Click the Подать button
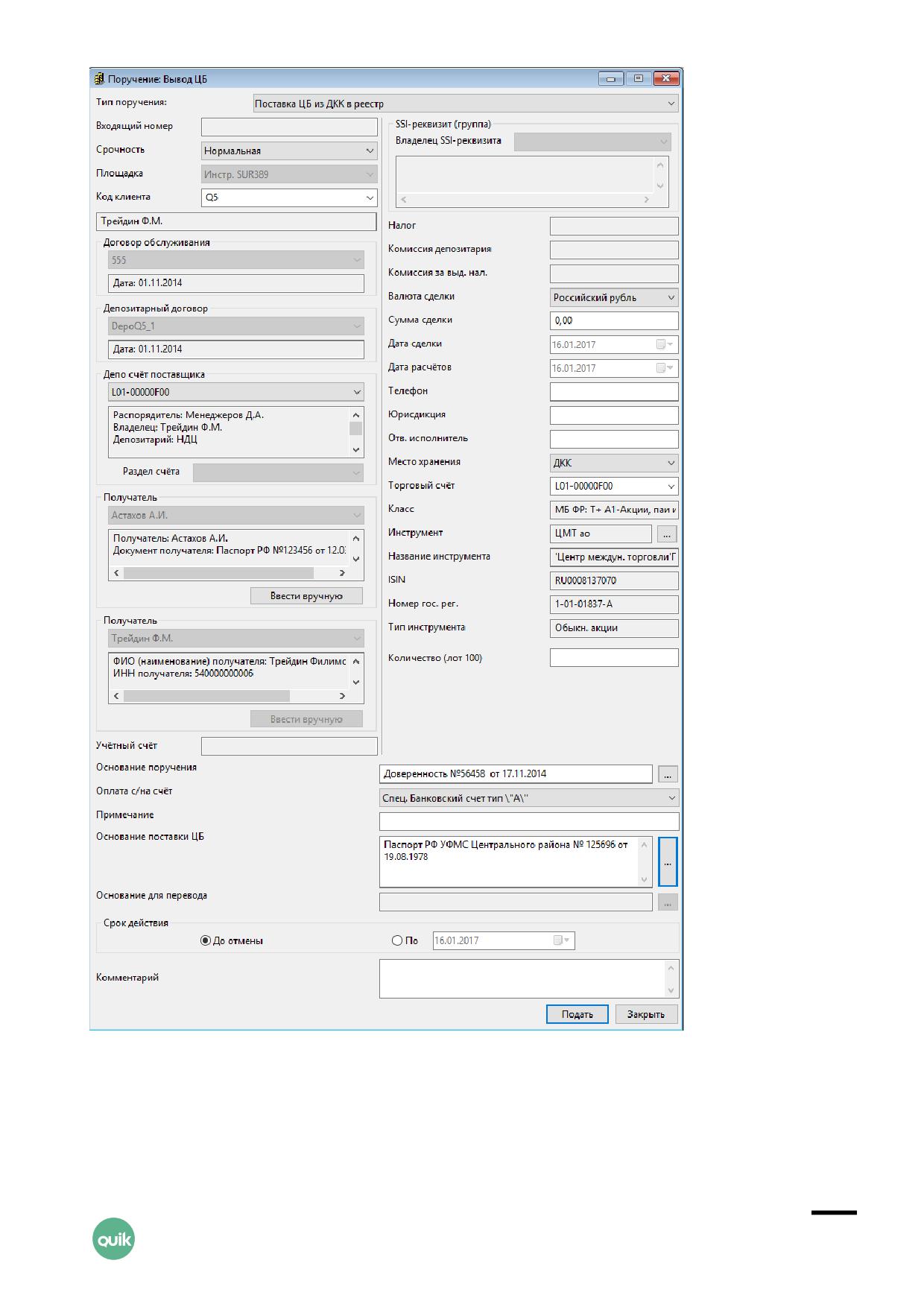924x1307 pixels. (x=577, y=1014)
